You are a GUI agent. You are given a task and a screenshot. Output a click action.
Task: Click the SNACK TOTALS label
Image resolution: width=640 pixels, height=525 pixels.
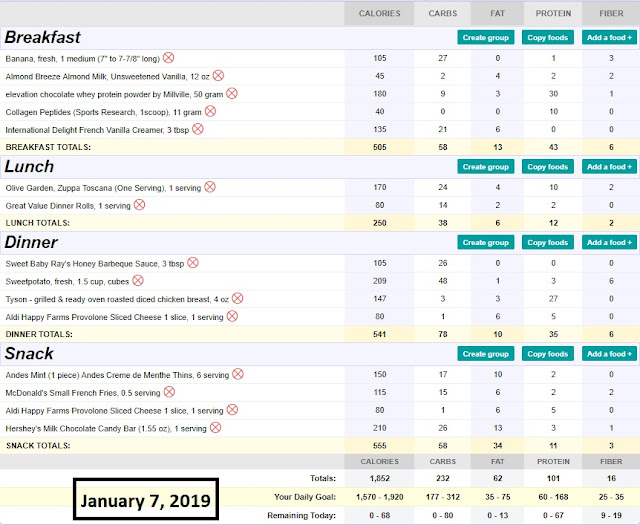pos(38,446)
